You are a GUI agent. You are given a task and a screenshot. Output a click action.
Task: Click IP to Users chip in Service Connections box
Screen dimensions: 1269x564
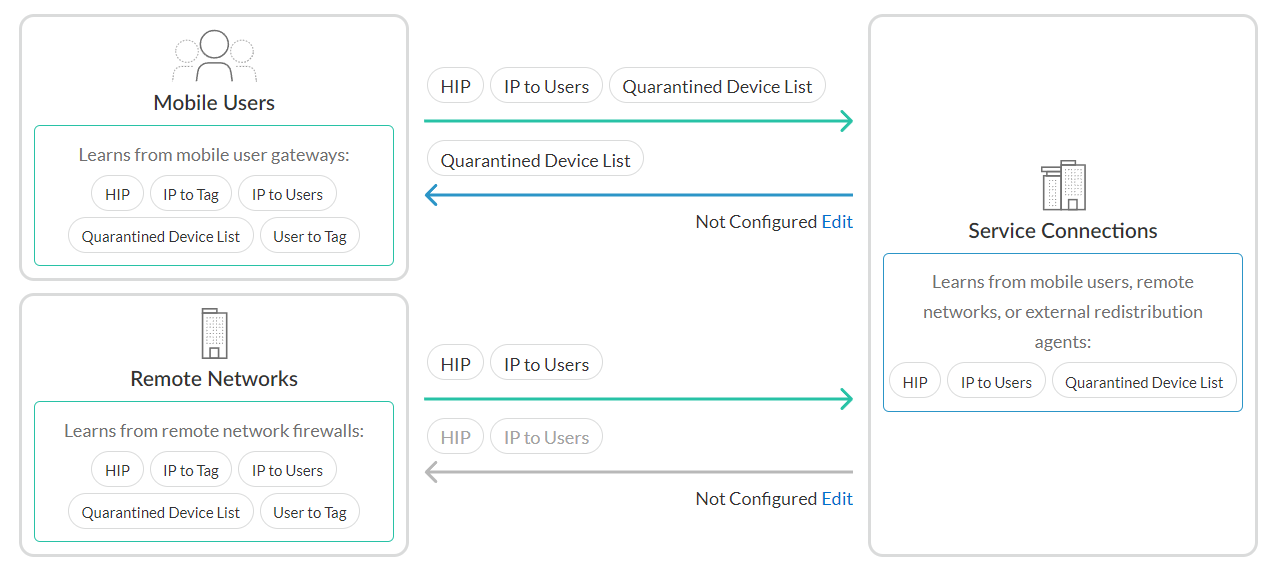pyautogui.click(x=996, y=382)
